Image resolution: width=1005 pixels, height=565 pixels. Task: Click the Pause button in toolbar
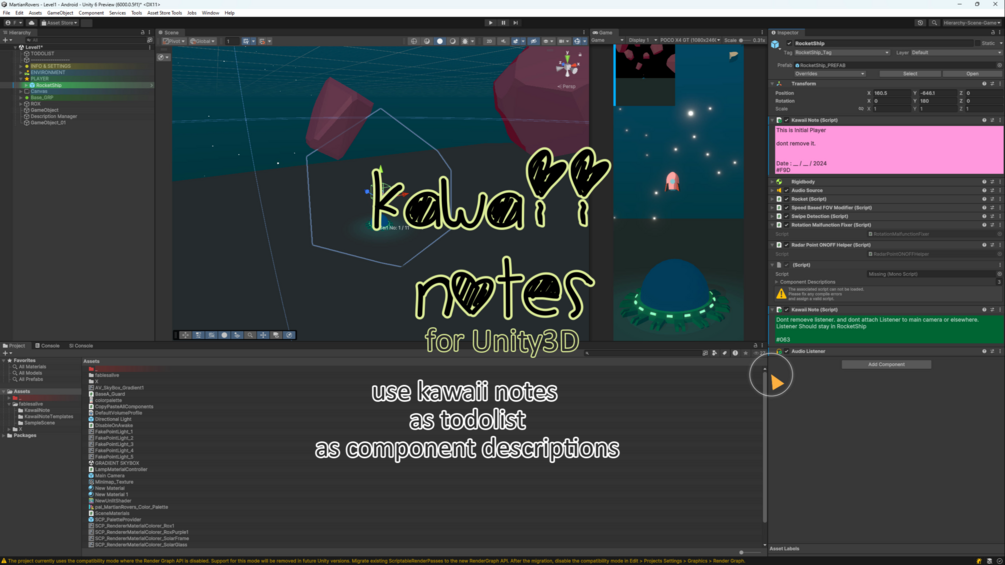click(503, 22)
